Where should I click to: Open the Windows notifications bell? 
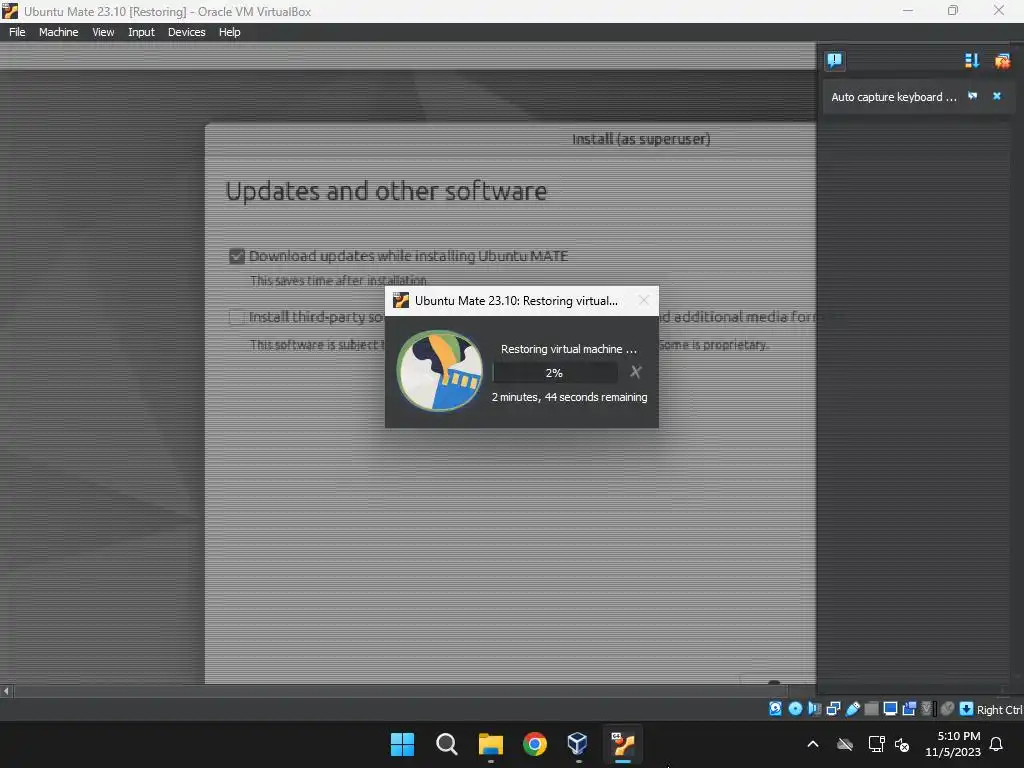pyautogui.click(x=997, y=744)
